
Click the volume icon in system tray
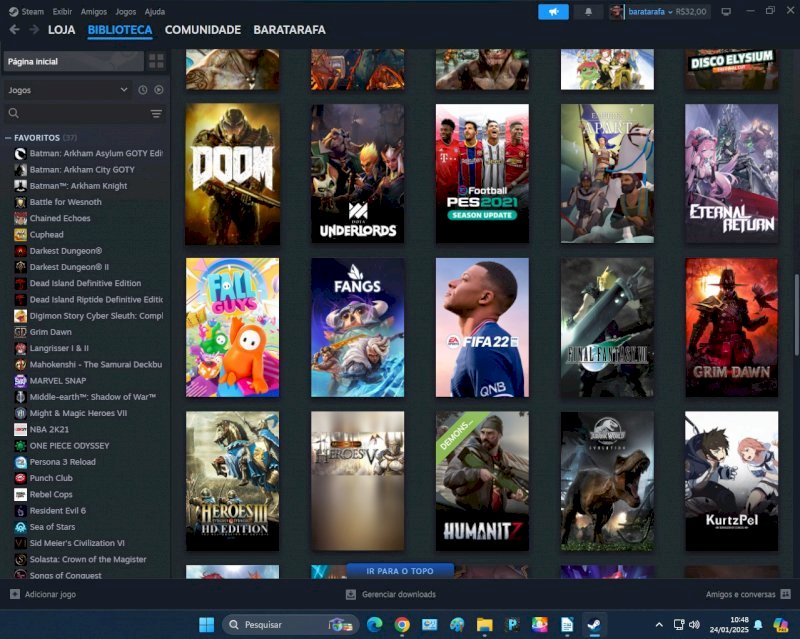coord(694,624)
